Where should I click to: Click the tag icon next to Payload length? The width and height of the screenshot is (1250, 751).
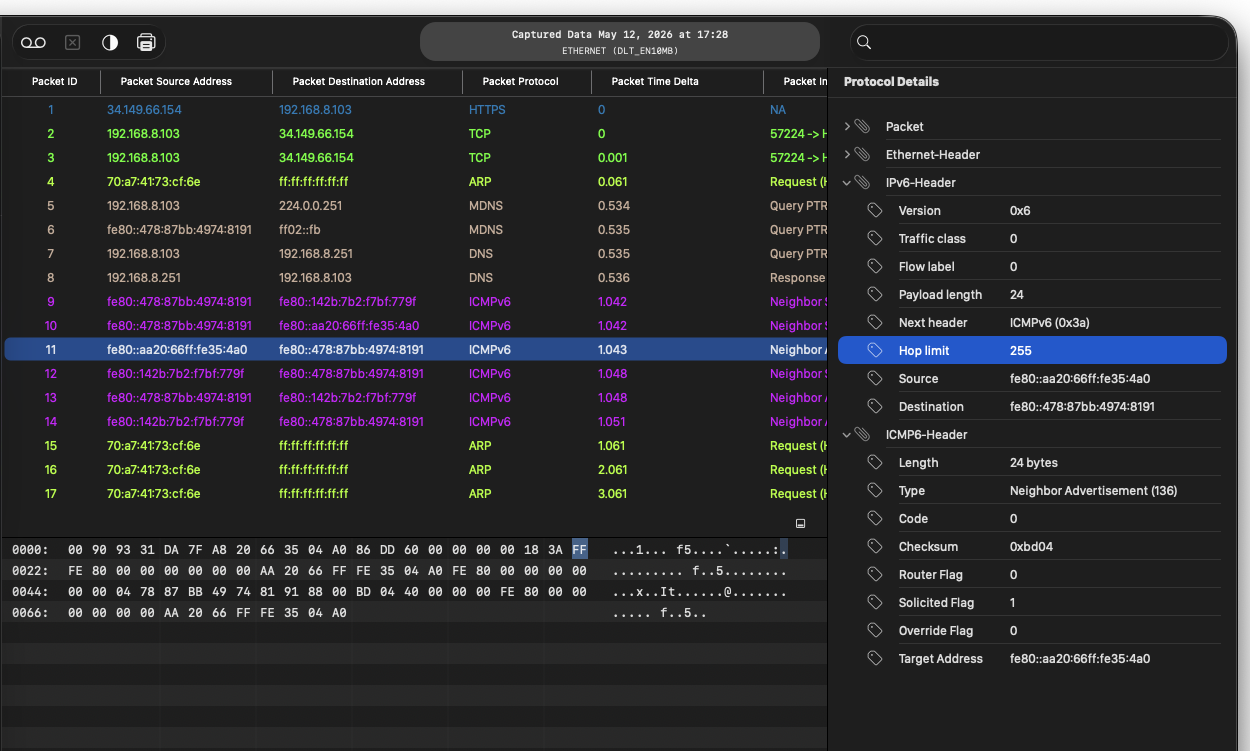point(875,295)
